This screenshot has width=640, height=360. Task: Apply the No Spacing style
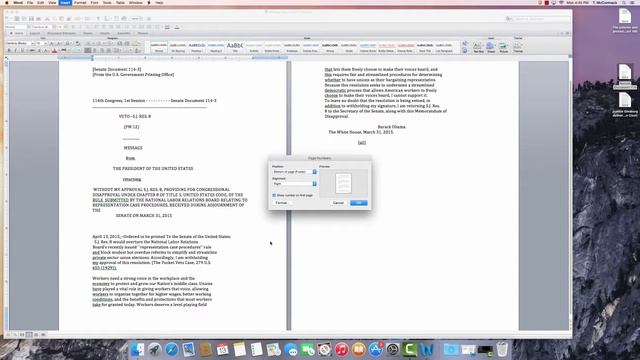pyautogui.click(x=178, y=47)
